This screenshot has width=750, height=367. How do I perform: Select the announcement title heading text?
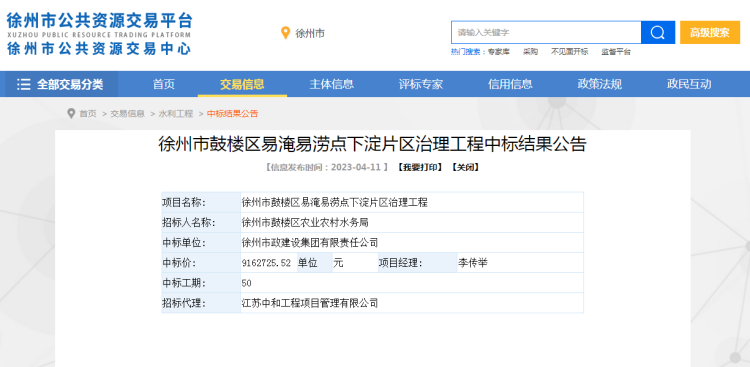point(373,144)
